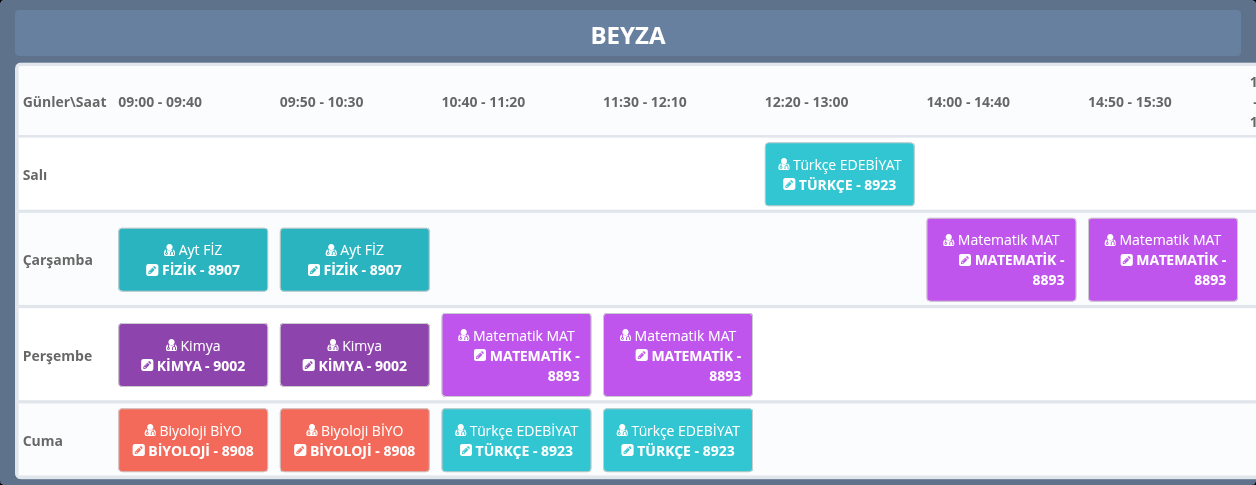
Task: Open the Perşembe 10:40 Matematik MAT lesson card
Action: point(516,356)
